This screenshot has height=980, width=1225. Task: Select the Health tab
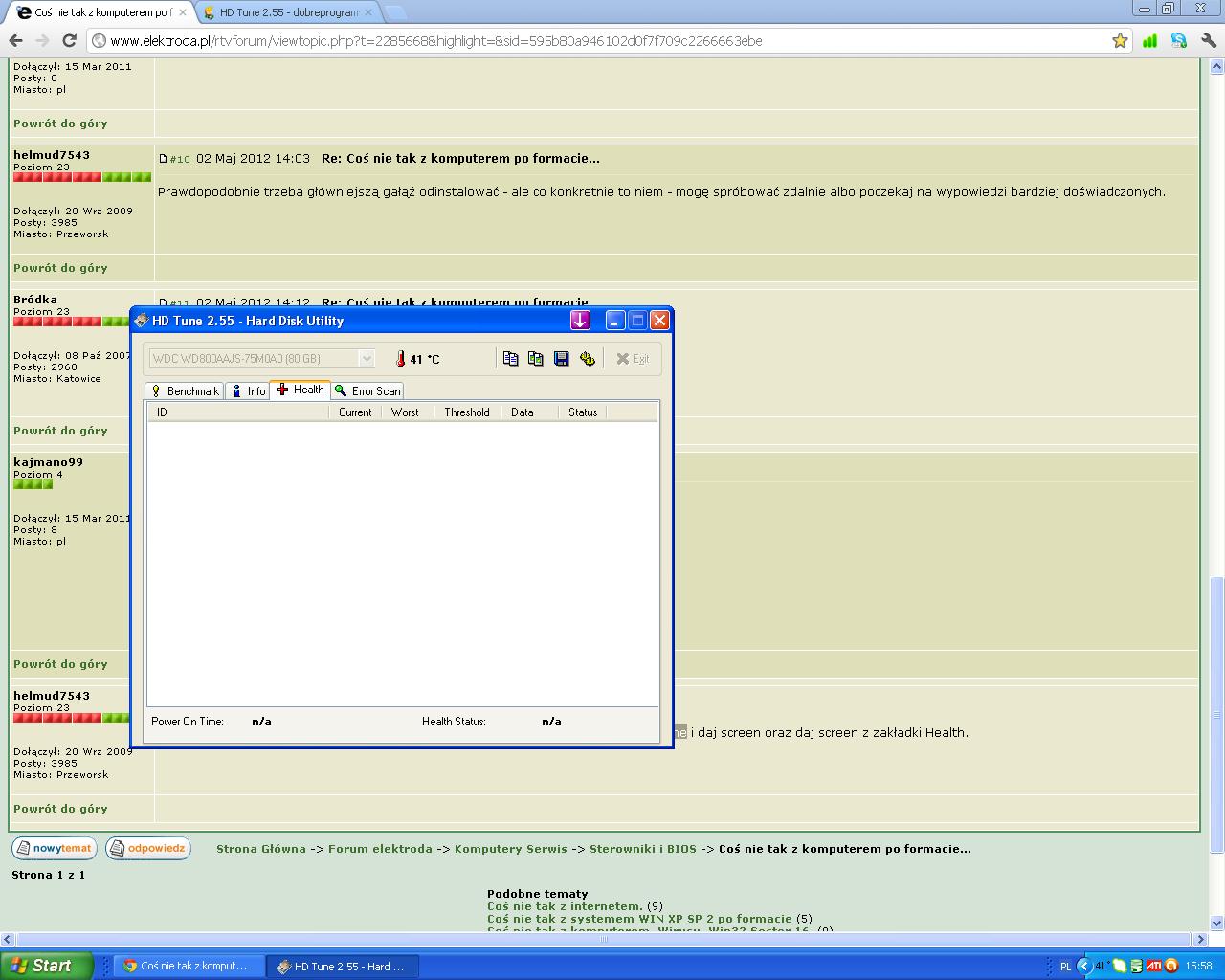coord(301,390)
